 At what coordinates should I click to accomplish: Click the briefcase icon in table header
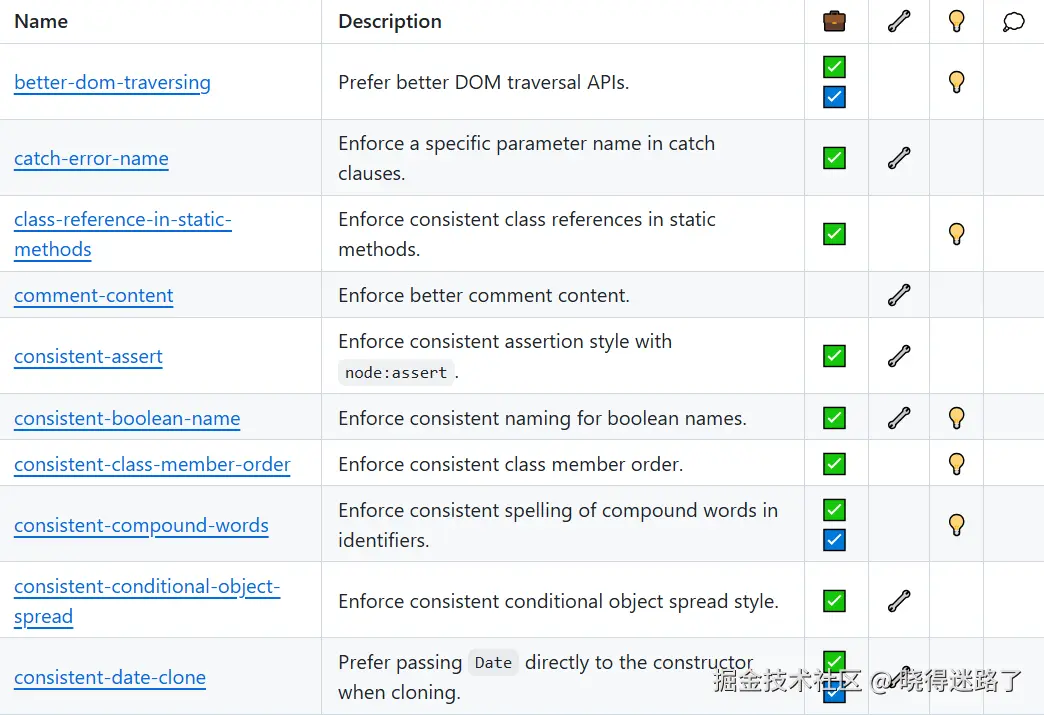(x=834, y=21)
